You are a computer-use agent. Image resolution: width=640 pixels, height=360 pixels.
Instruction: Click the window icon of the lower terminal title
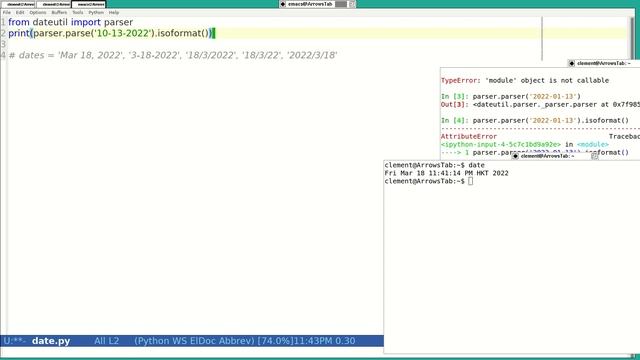coord(516,156)
